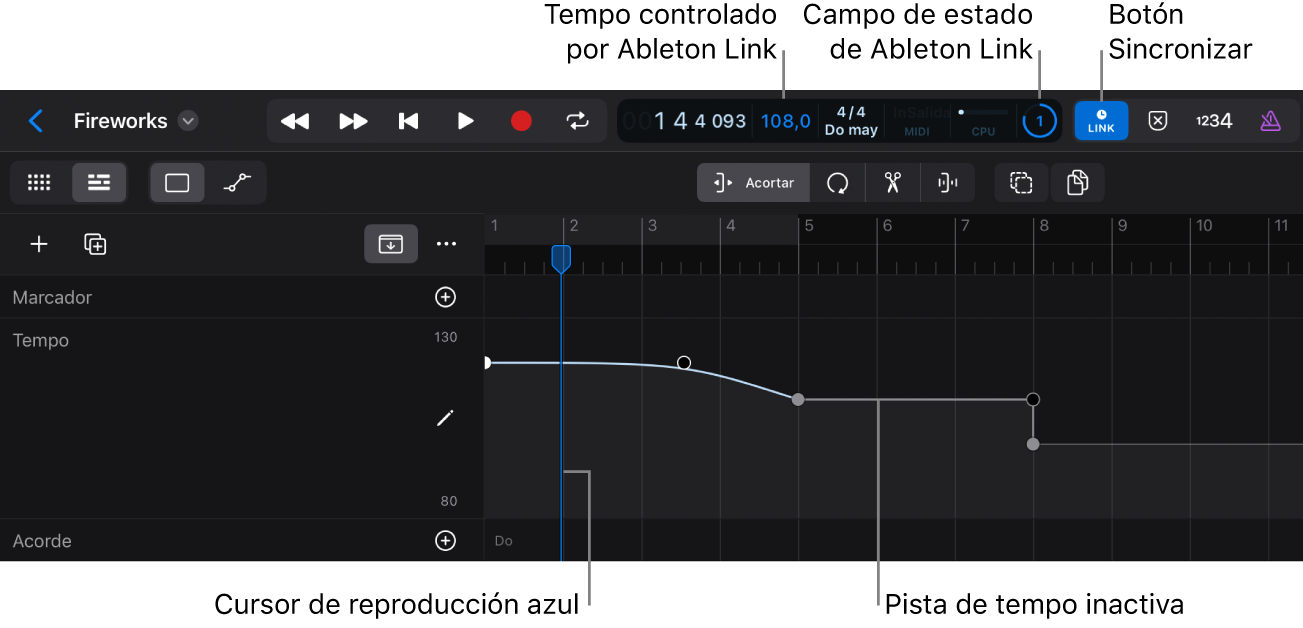
Task: Tap the Do chord in the Acorde lane
Action: pyautogui.click(x=504, y=541)
